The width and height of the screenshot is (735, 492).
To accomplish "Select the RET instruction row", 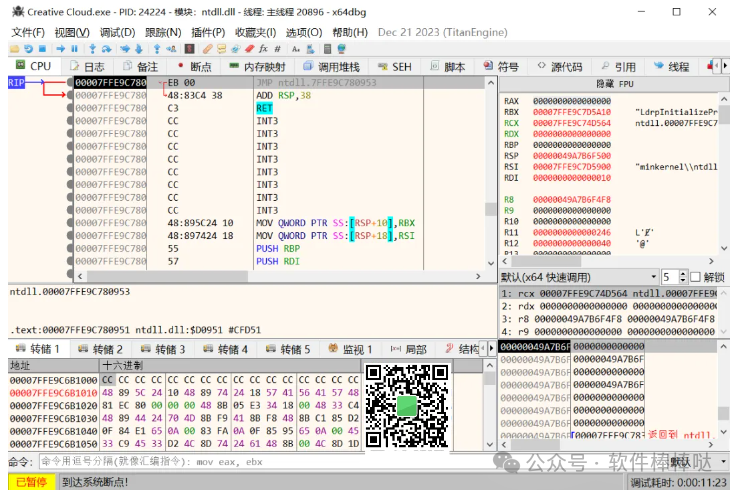I will coord(279,108).
